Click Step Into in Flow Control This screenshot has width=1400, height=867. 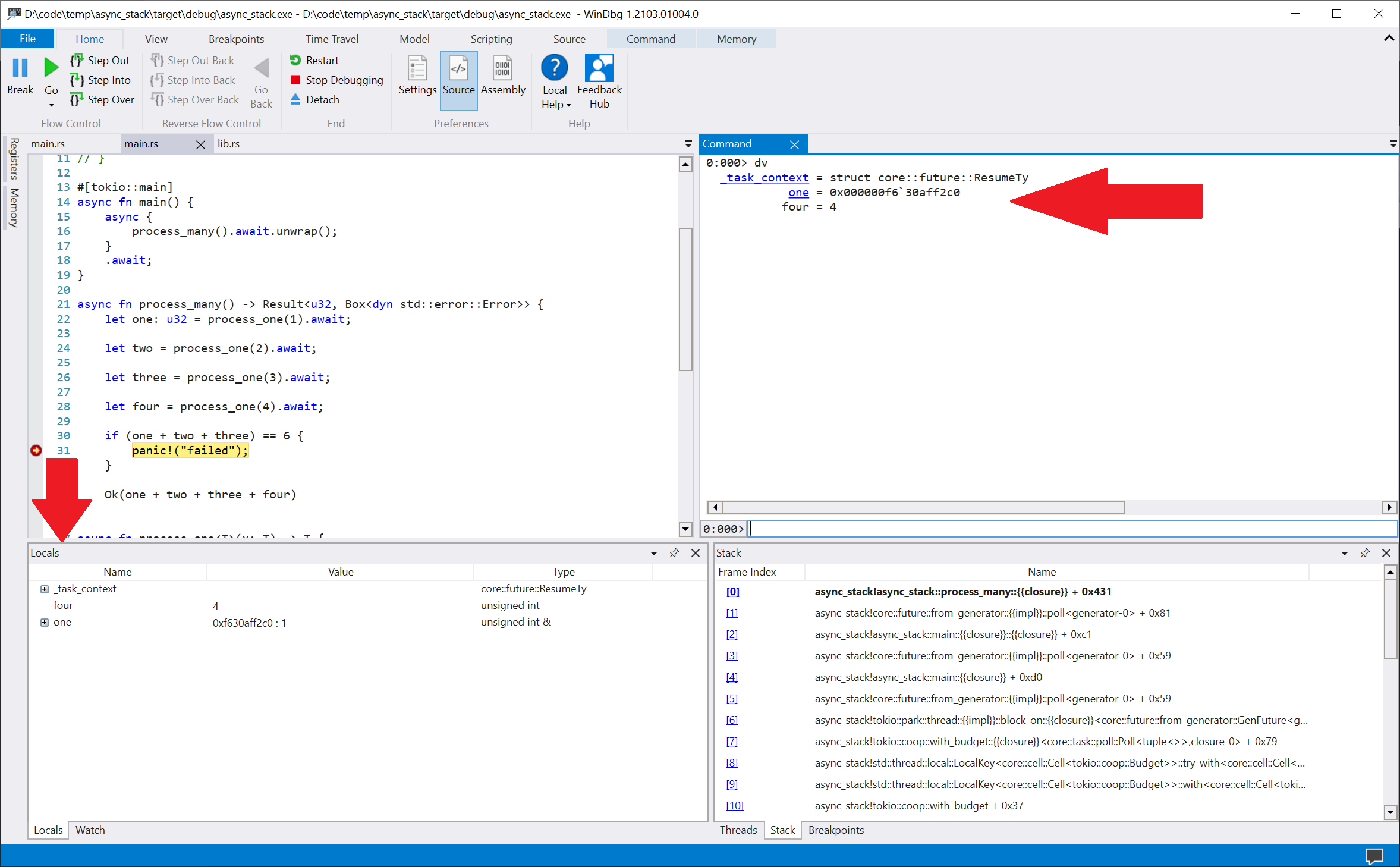coord(100,80)
